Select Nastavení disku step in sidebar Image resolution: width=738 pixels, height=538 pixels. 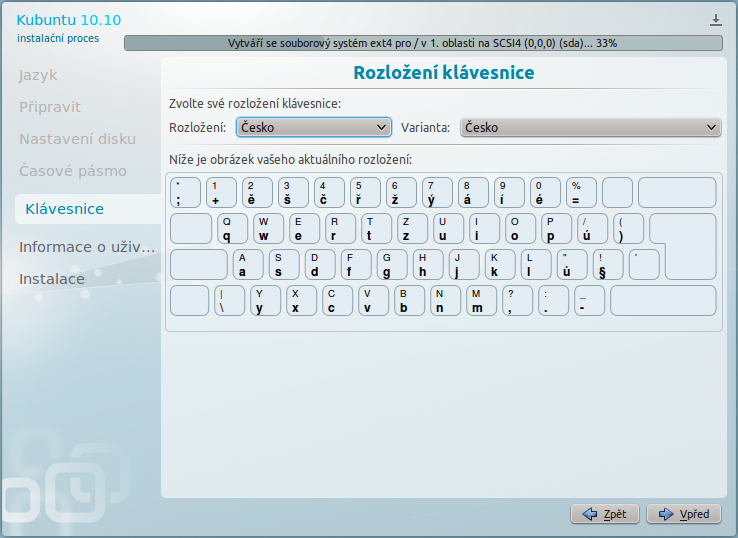coord(78,139)
